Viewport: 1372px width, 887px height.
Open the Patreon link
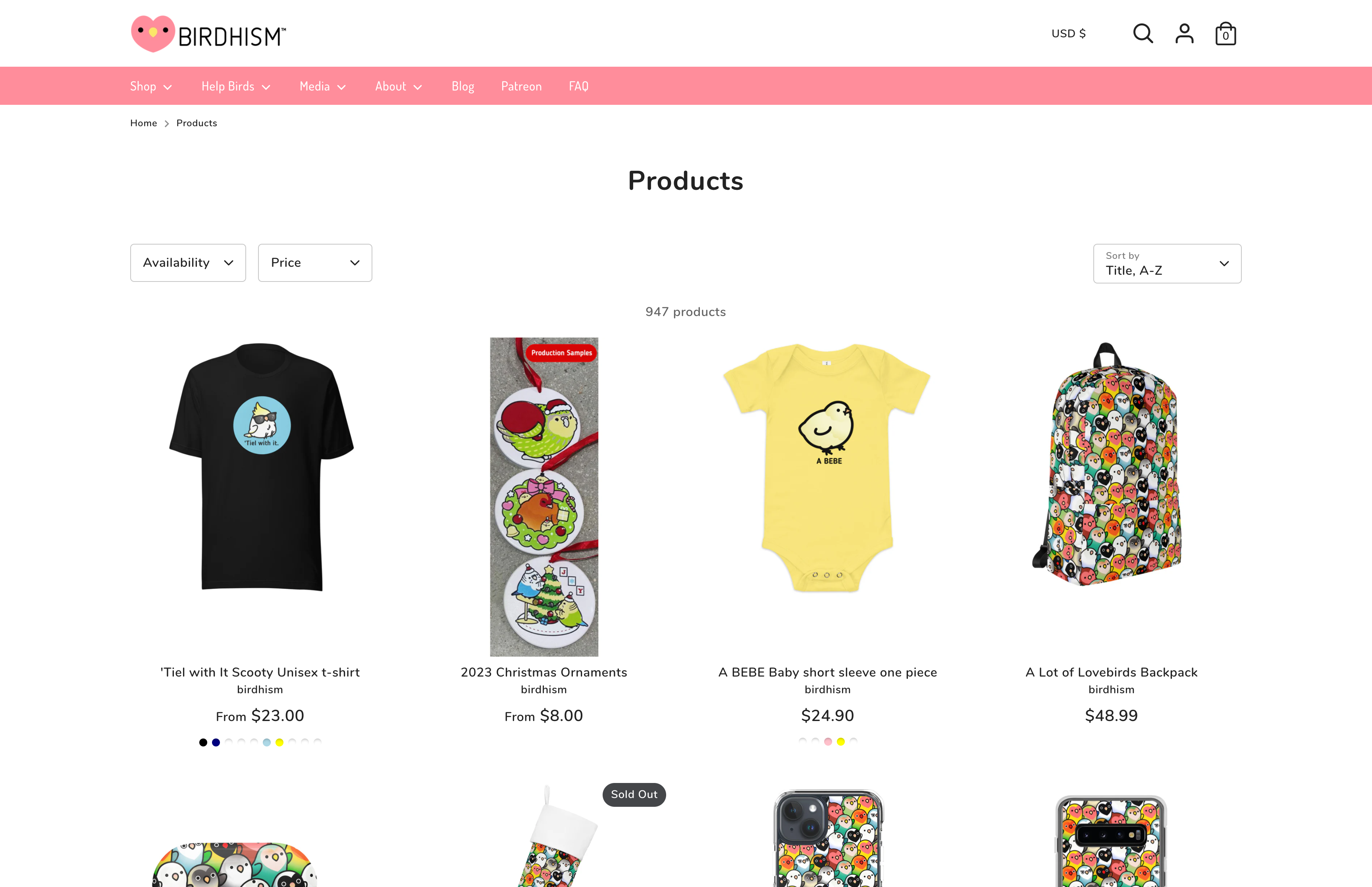pos(522,87)
